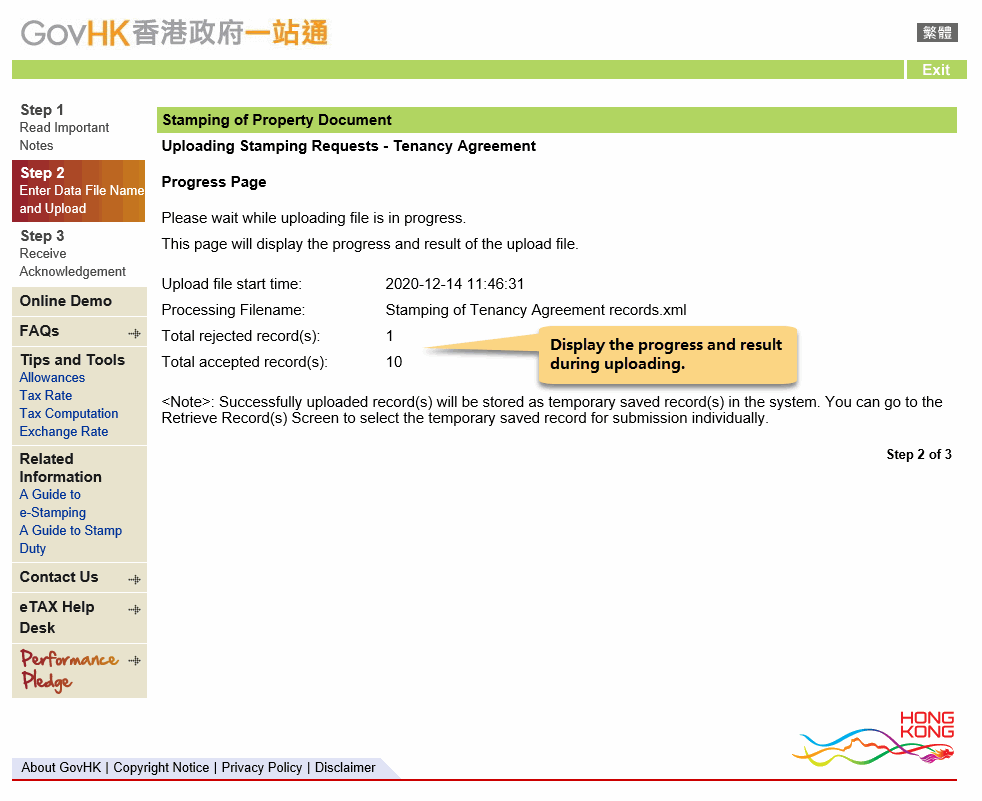Select Step 2 Enter Data File Name

[80, 190]
